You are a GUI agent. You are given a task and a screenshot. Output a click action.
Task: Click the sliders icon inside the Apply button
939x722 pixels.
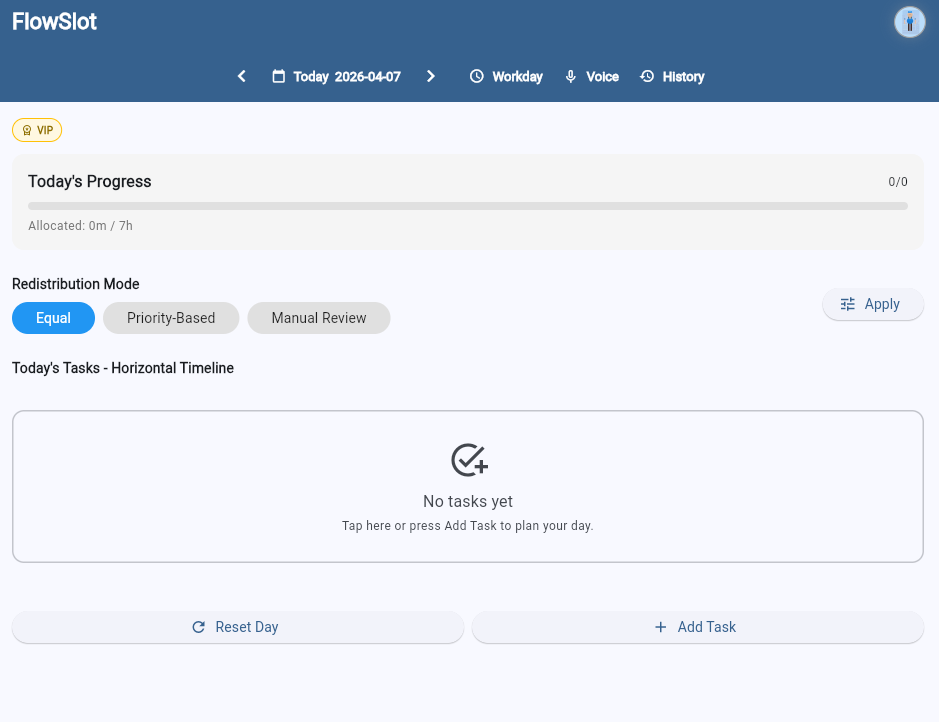click(x=848, y=304)
